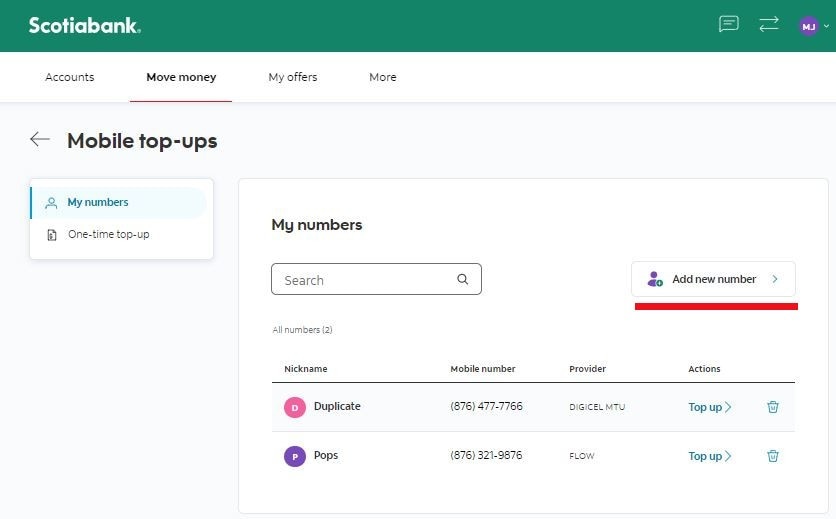836x519 pixels.
Task: Delete the Pops number with trash icon
Action: point(772,456)
